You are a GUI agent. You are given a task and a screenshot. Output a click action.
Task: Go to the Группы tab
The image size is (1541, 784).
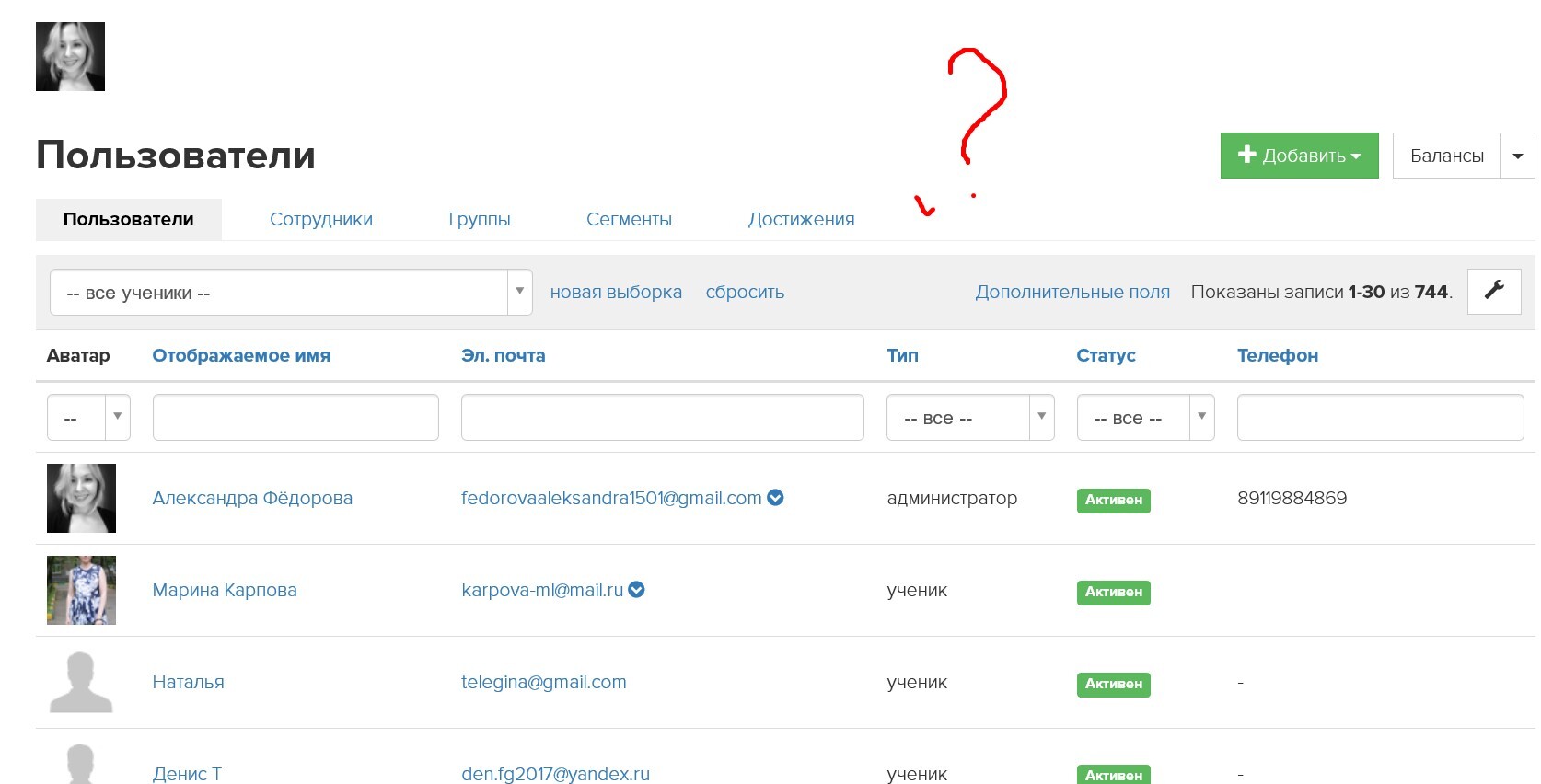coord(479,219)
